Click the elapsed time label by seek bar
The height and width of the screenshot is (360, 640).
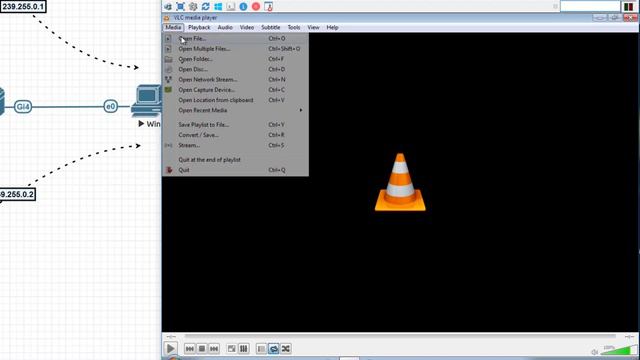pos(171,337)
